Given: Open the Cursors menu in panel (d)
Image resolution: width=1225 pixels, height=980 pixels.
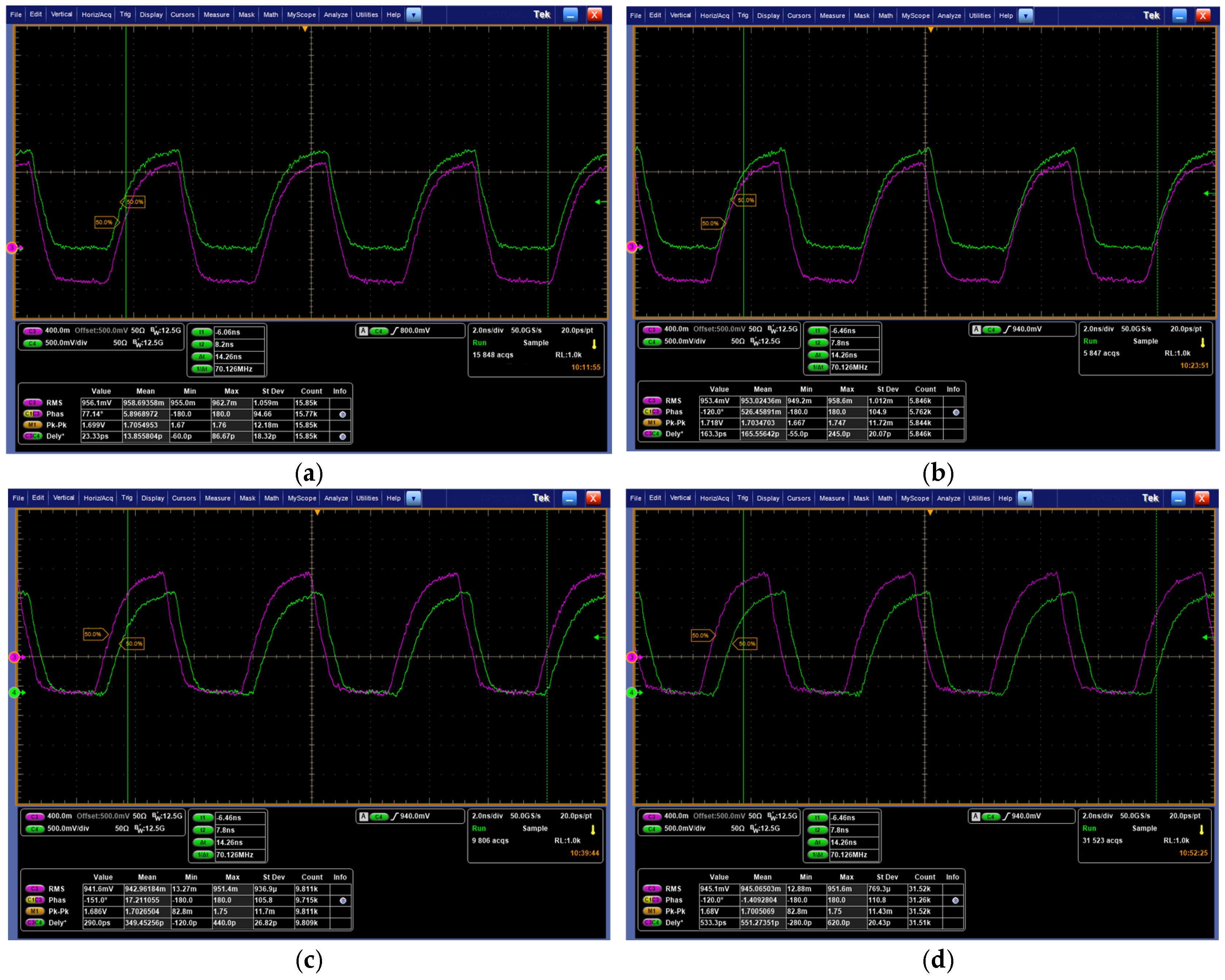Looking at the screenshot, I should [798, 498].
